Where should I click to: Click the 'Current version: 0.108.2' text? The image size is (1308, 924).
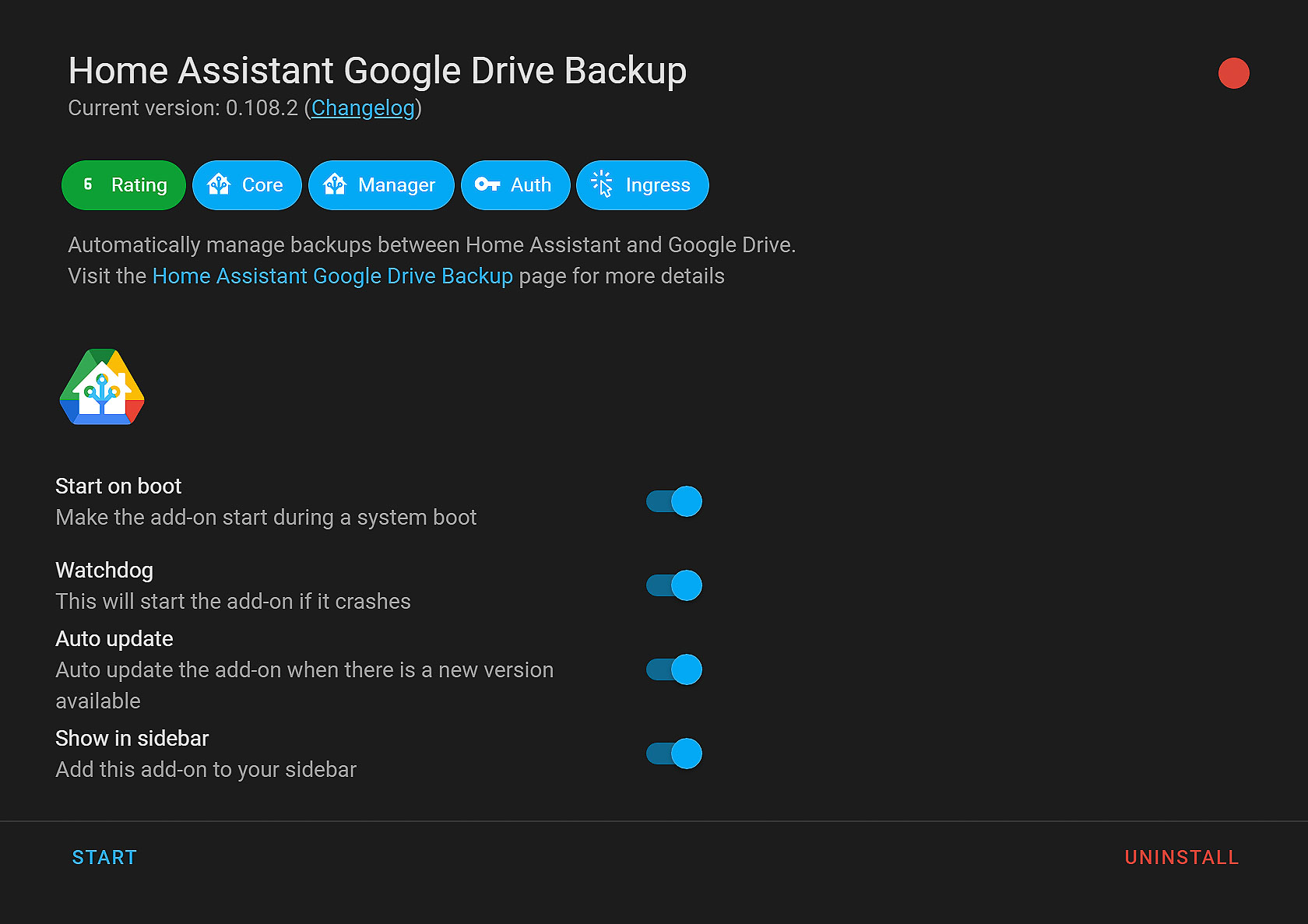click(183, 108)
